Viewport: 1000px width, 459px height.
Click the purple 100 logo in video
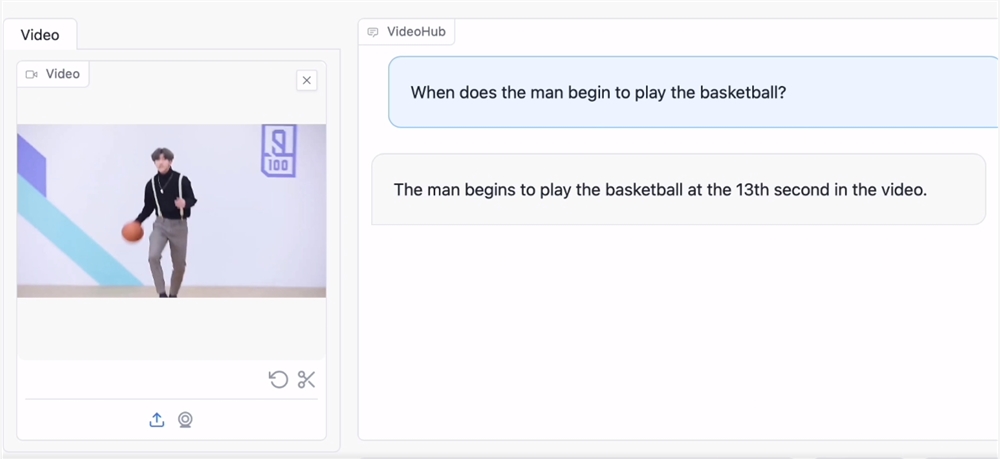(x=278, y=151)
